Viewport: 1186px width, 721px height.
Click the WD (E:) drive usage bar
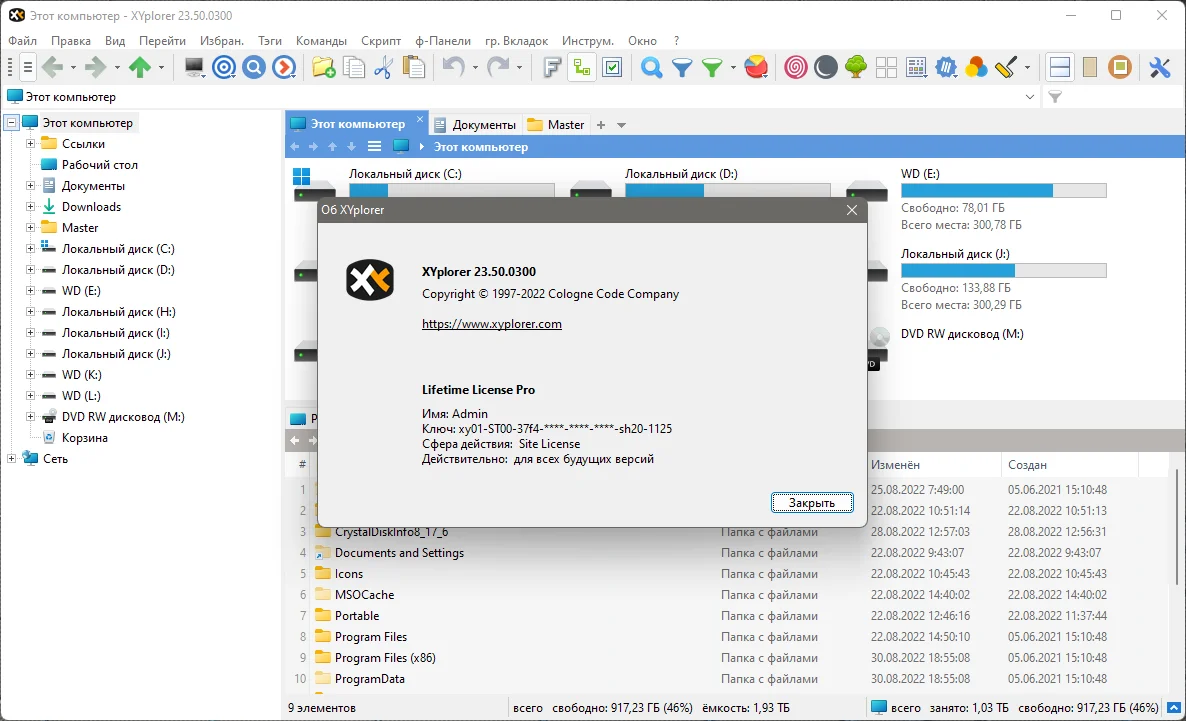click(x=1003, y=190)
